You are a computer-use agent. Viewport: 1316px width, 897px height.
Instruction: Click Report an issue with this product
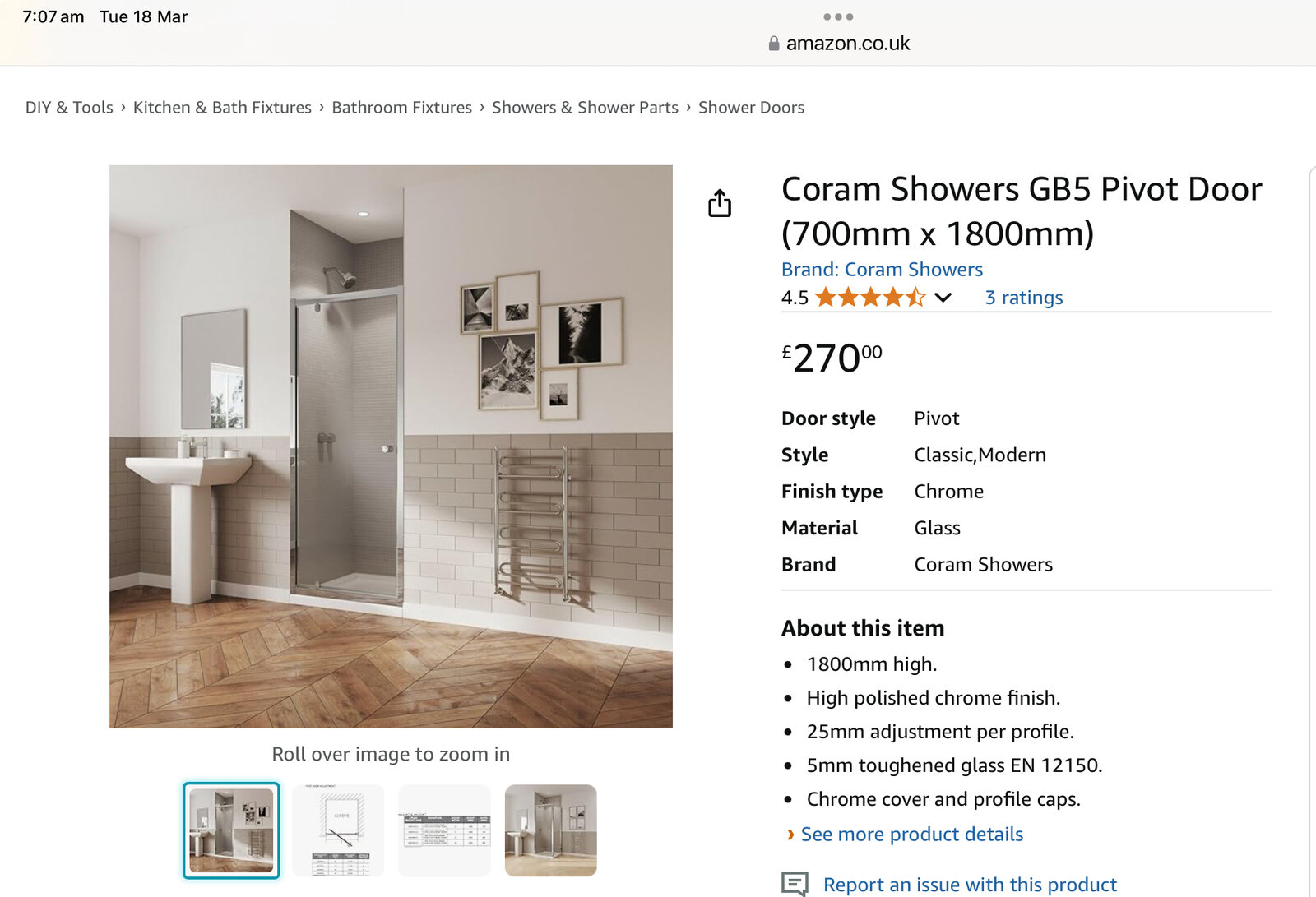(x=970, y=885)
